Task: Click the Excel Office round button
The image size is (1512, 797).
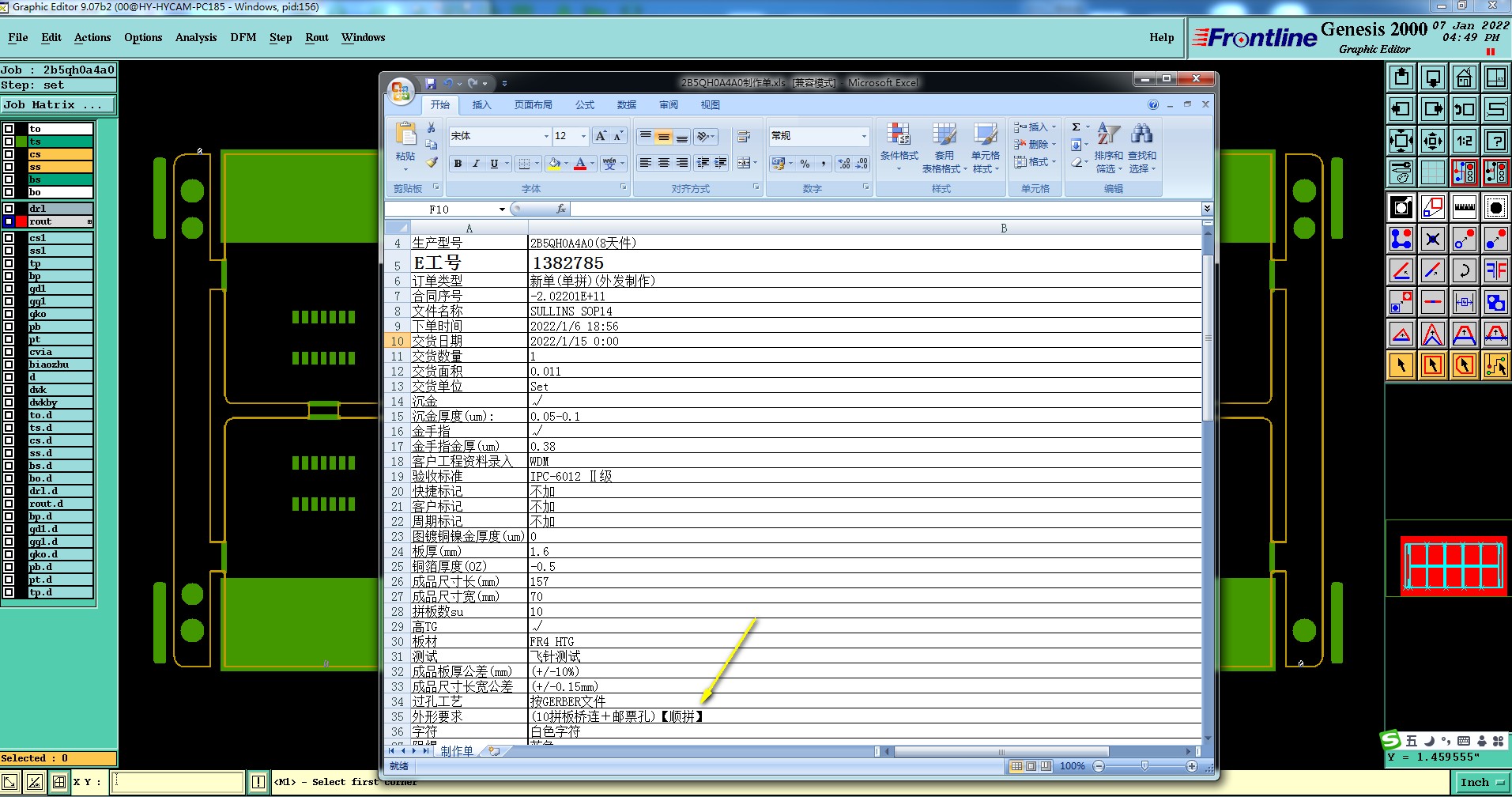Action: point(401,91)
